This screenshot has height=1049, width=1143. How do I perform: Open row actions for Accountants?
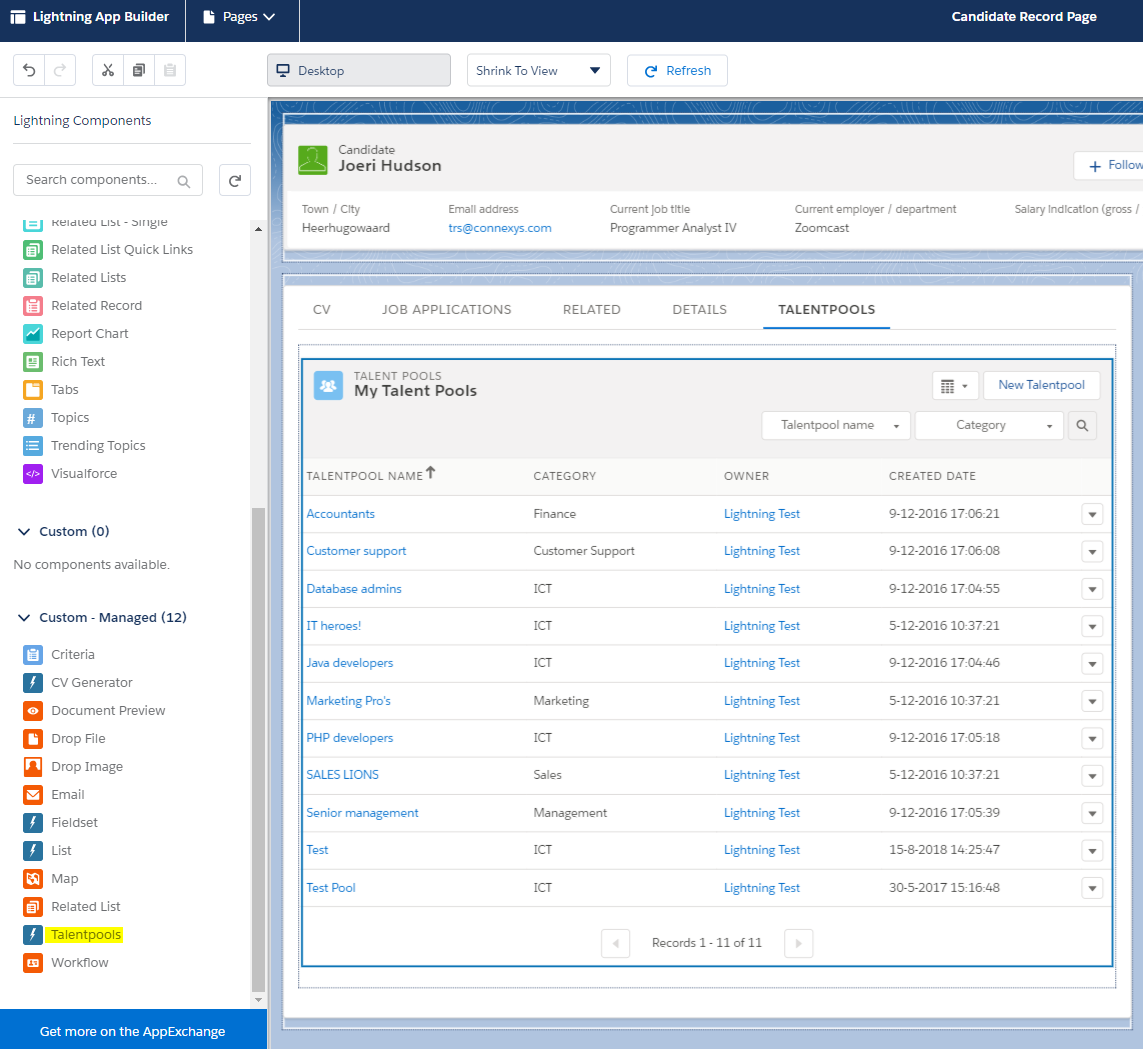(x=1092, y=514)
